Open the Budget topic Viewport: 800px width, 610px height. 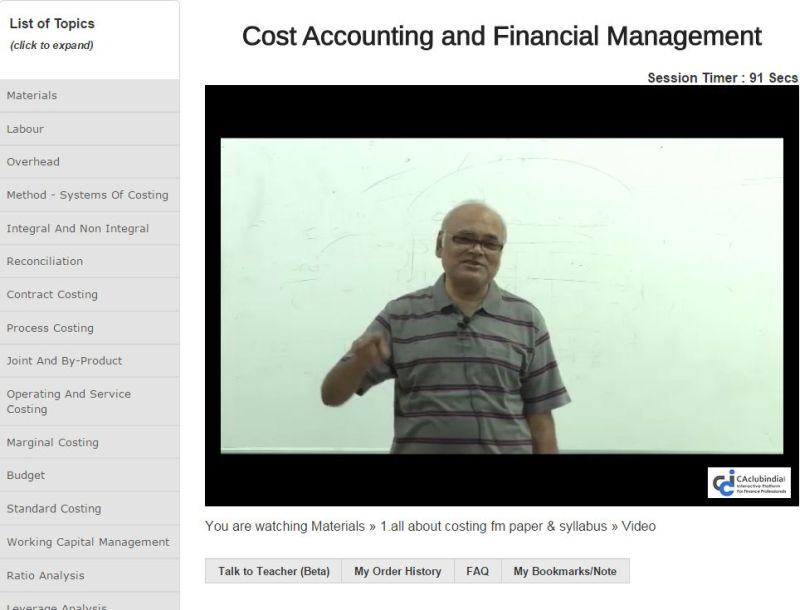(x=26, y=476)
